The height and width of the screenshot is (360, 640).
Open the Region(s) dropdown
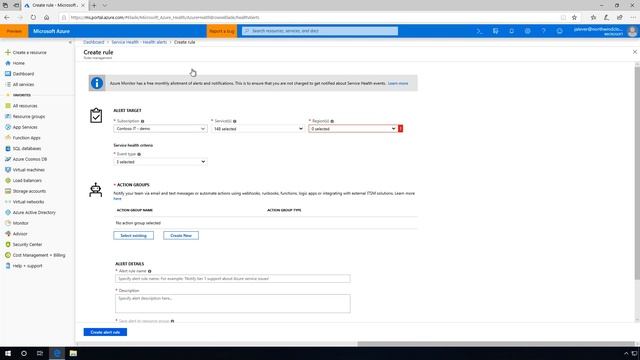point(353,129)
